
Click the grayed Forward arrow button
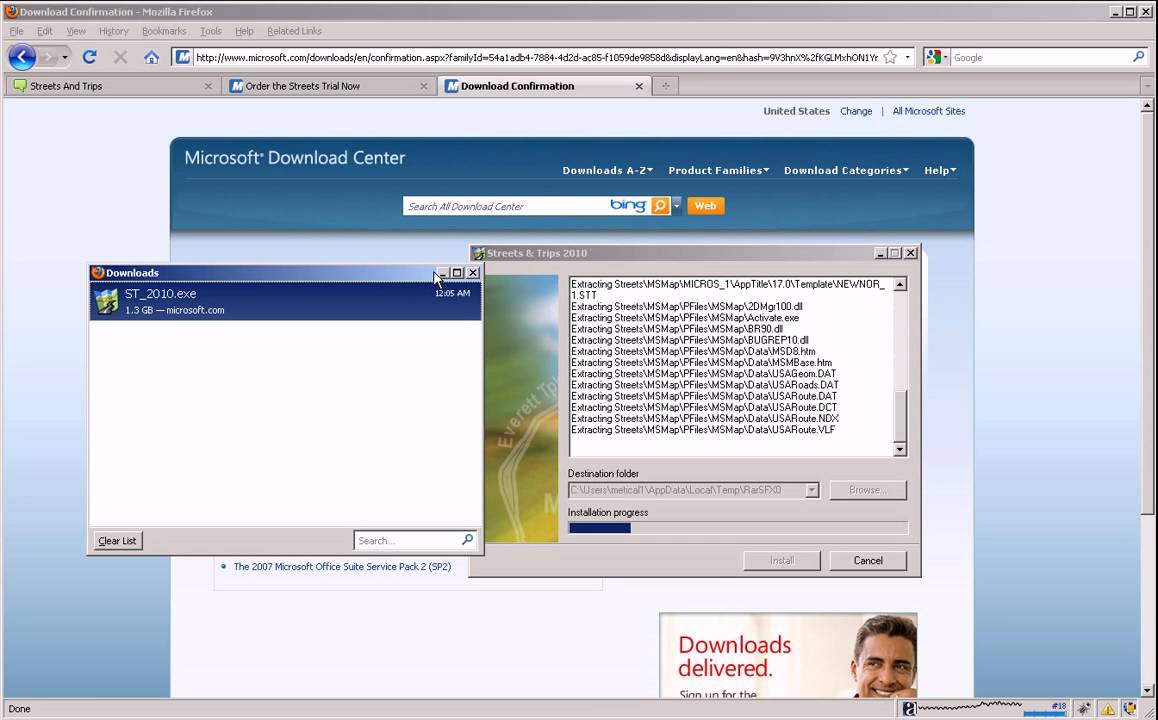[x=48, y=57]
